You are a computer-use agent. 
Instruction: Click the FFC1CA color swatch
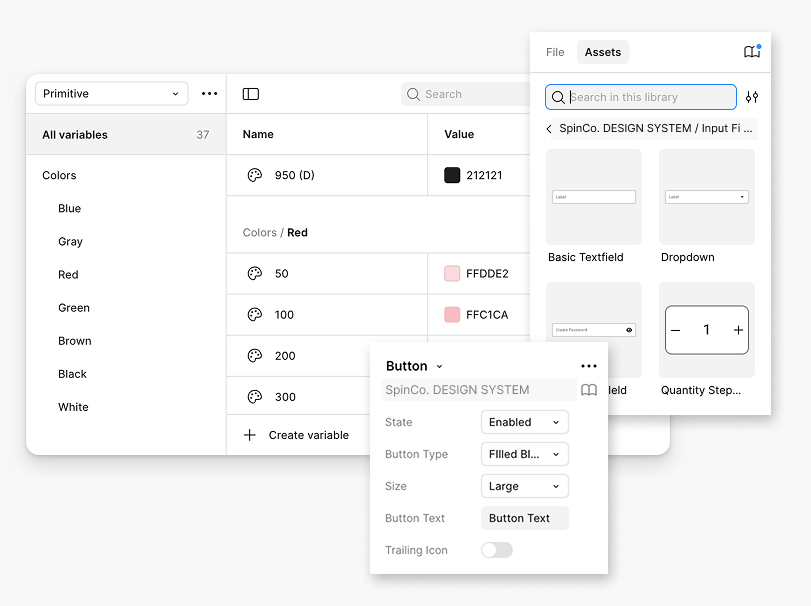click(452, 315)
